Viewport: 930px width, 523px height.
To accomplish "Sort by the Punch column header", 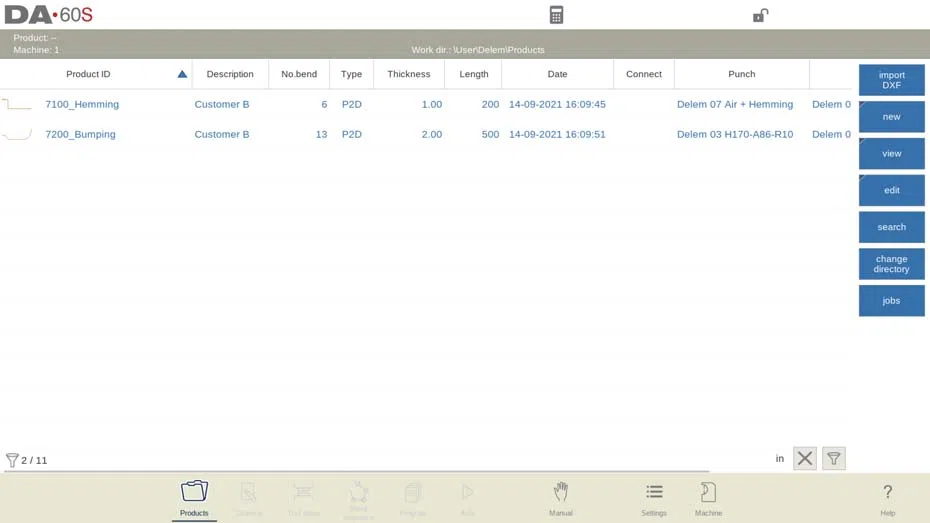I will coord(741,74).
